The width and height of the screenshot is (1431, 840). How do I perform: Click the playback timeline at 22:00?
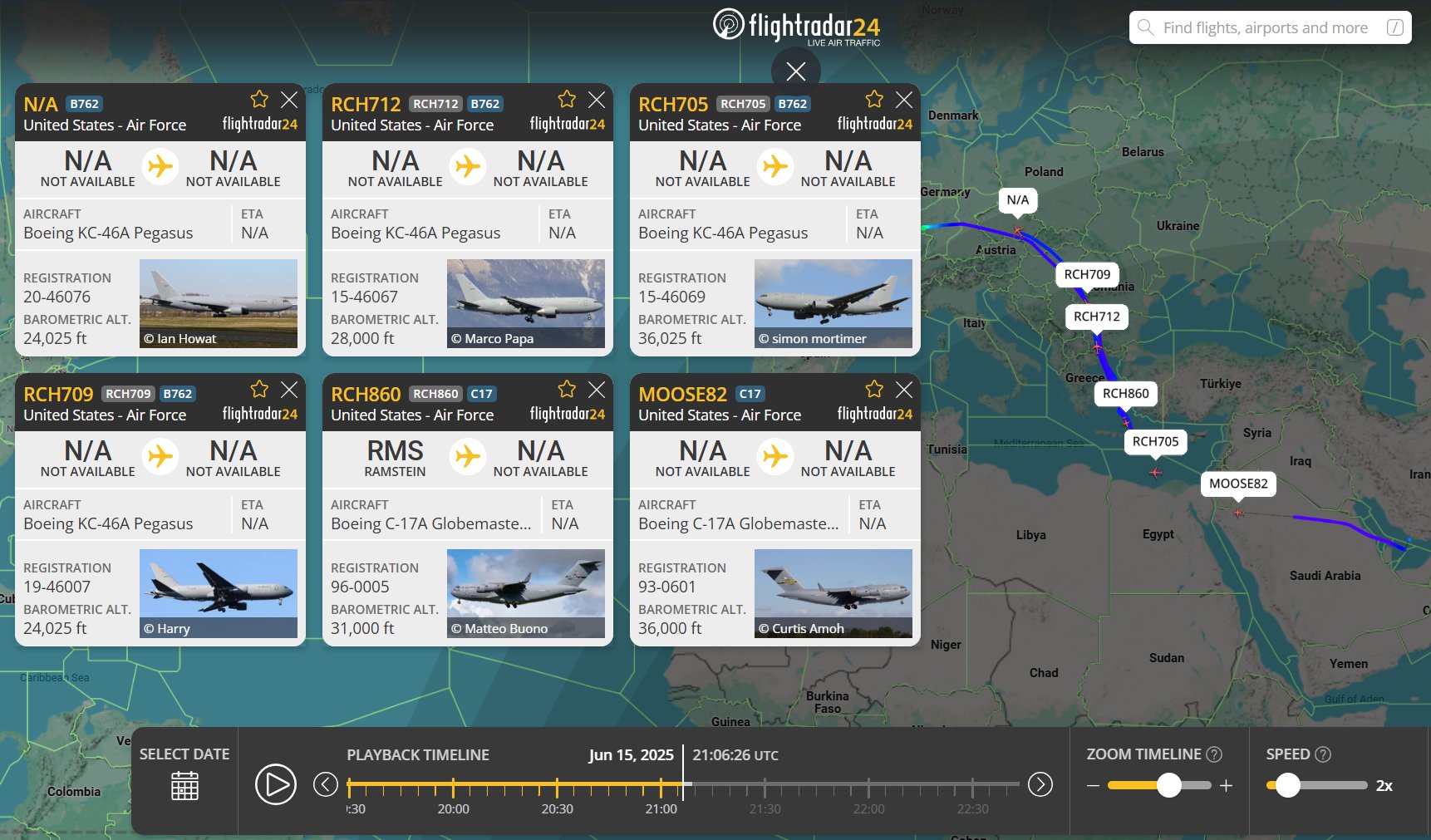[868, 785]
